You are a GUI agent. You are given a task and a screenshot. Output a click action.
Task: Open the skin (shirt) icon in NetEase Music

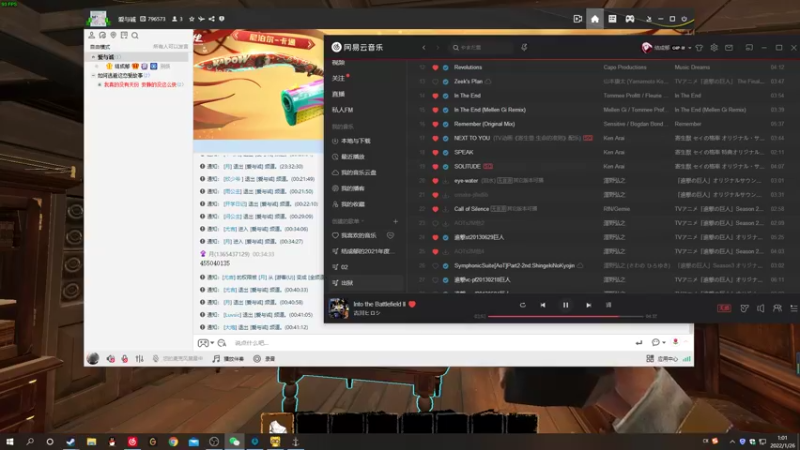(x=699, y=47)
